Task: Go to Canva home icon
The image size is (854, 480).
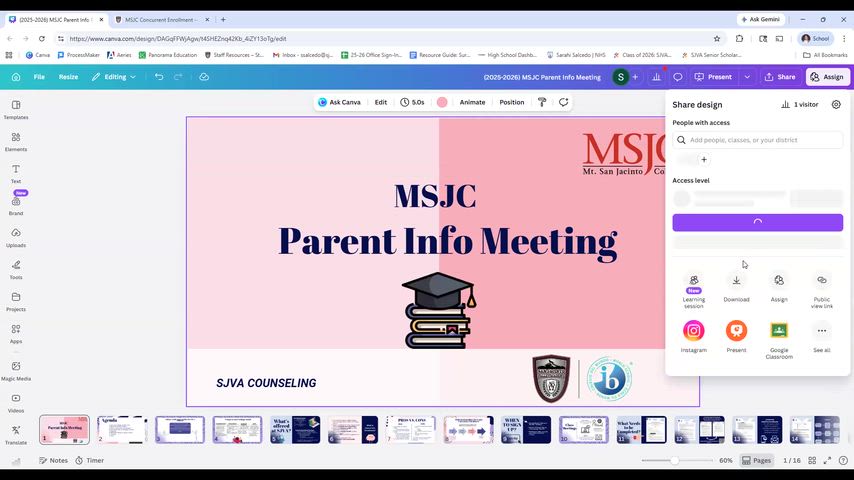Action: click(16, 77)
